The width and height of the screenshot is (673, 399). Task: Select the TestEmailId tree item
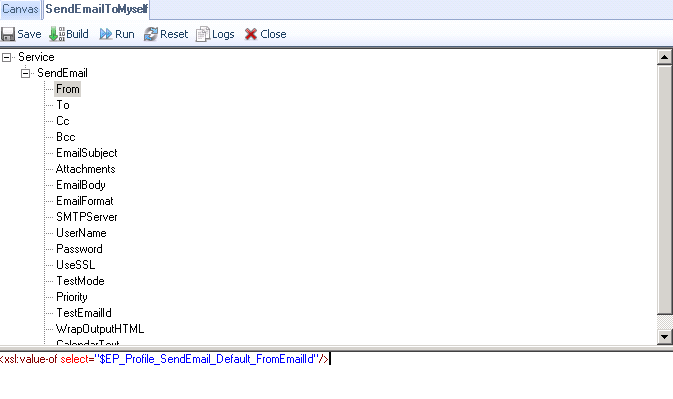(84, 313)
